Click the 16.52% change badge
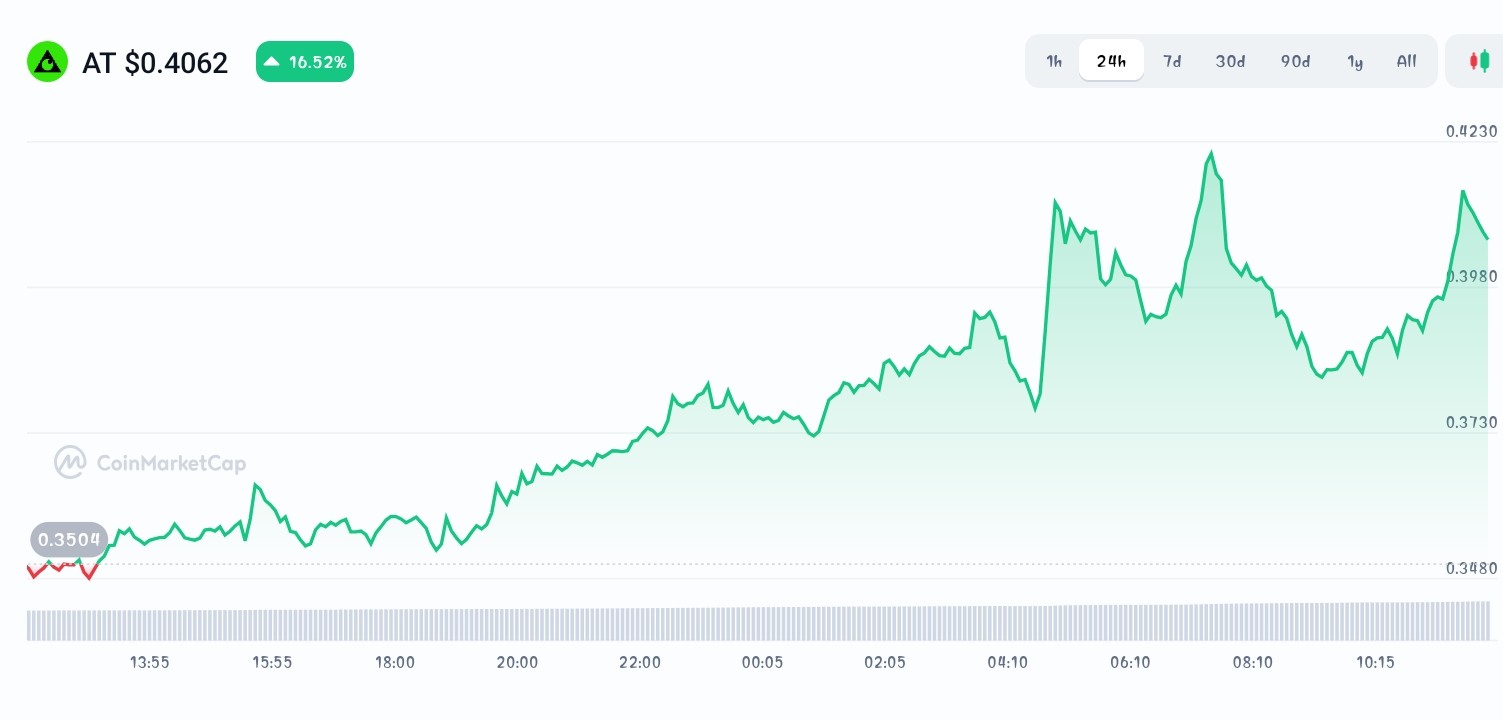1503x720 pixels. (305, 62)
